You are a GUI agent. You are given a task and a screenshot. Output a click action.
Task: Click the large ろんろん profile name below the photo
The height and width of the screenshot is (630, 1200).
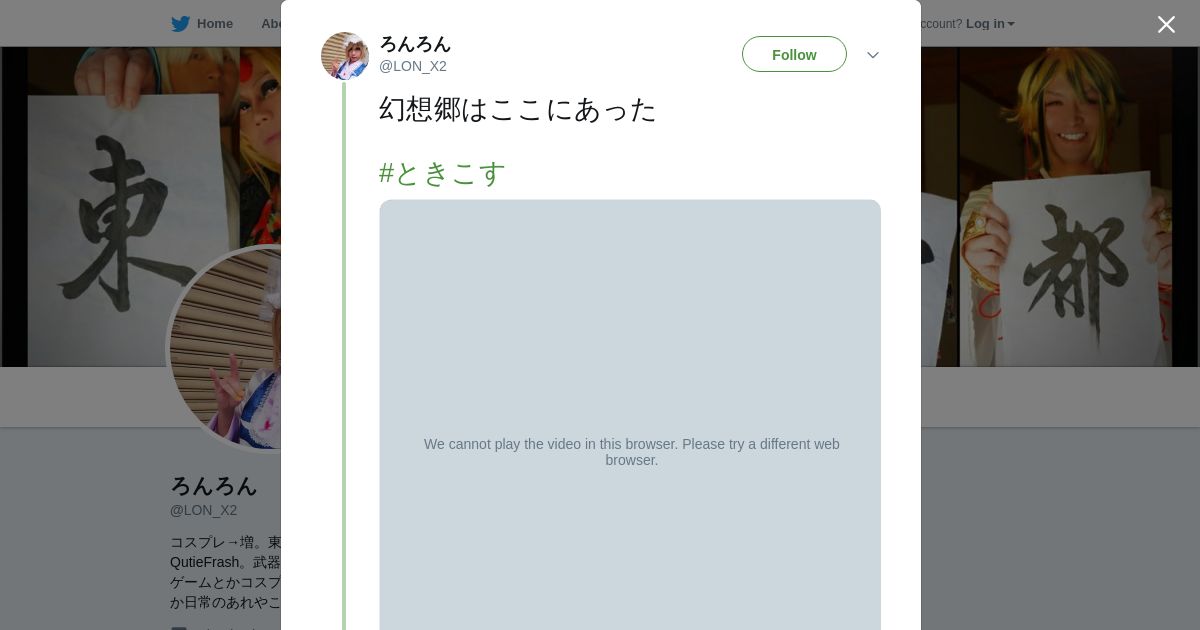click(213, 486)
